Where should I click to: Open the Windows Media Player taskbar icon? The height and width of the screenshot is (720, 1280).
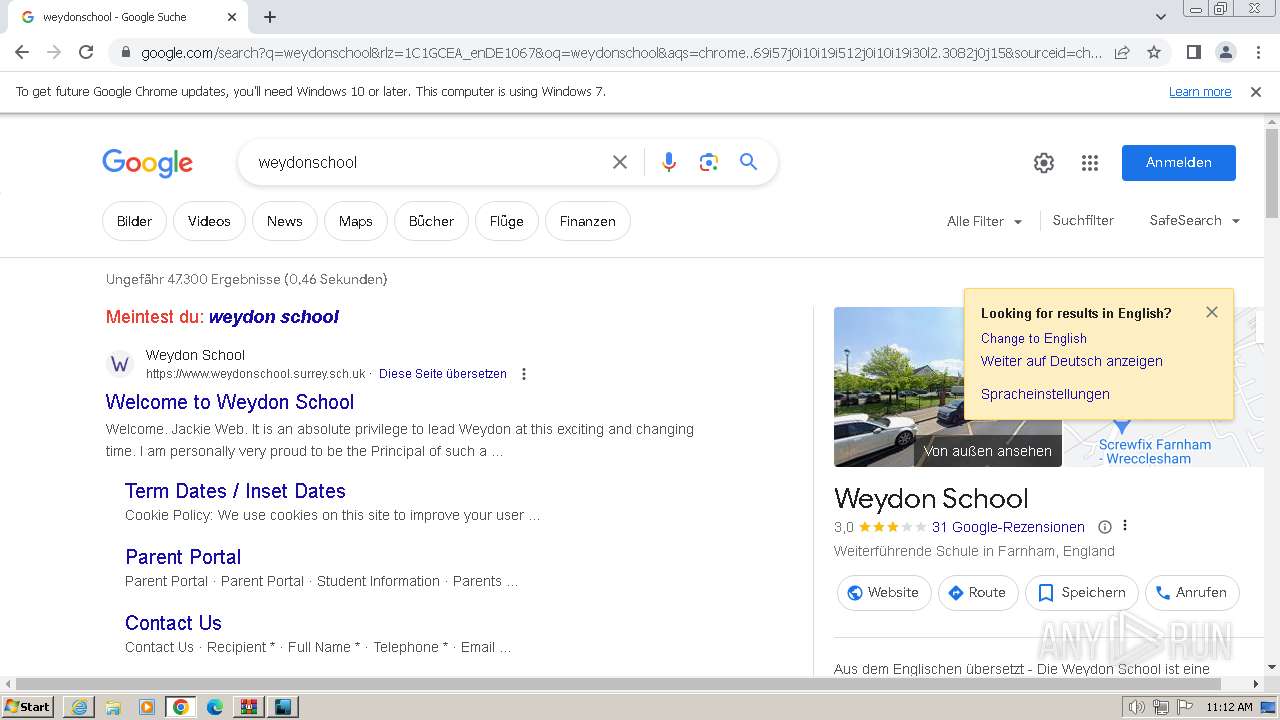(x=147, y=706)
